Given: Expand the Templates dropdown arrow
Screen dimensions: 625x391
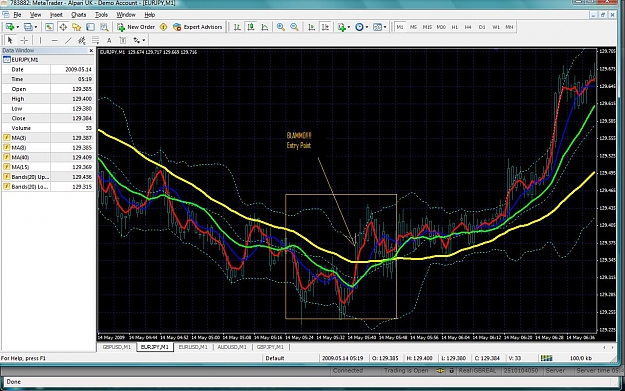Looking at the screenshot, I should point(385,27).
